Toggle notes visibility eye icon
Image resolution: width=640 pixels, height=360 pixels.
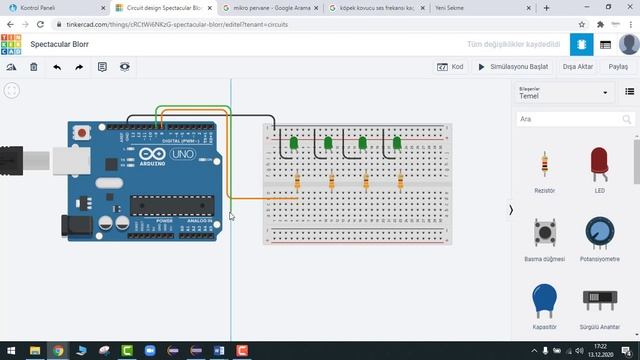click(124, 67)
